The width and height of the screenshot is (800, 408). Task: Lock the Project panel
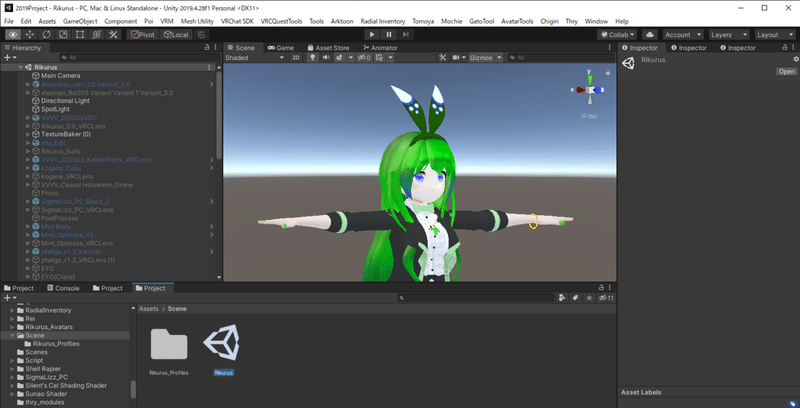point(602,288)
